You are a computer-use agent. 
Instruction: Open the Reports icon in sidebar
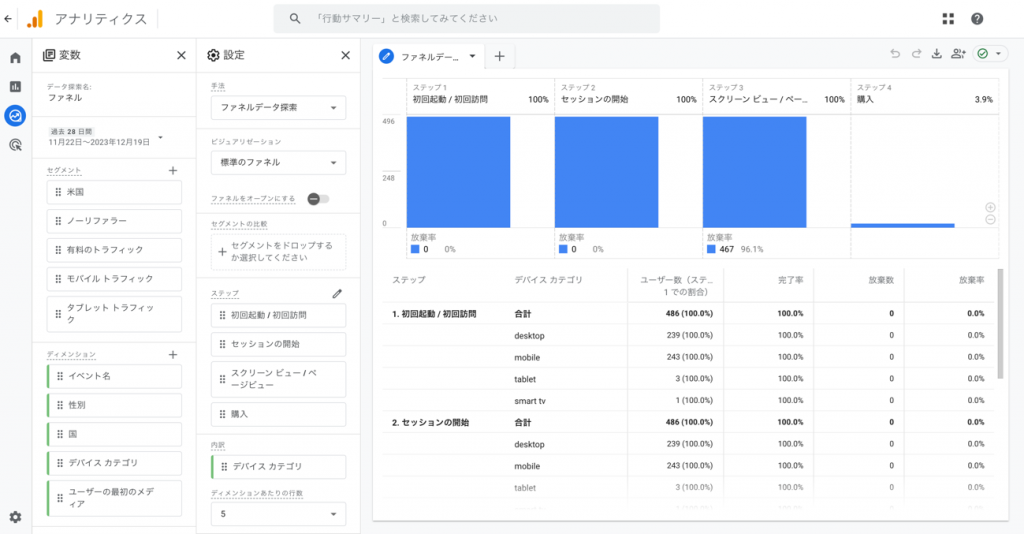point(15,87)
